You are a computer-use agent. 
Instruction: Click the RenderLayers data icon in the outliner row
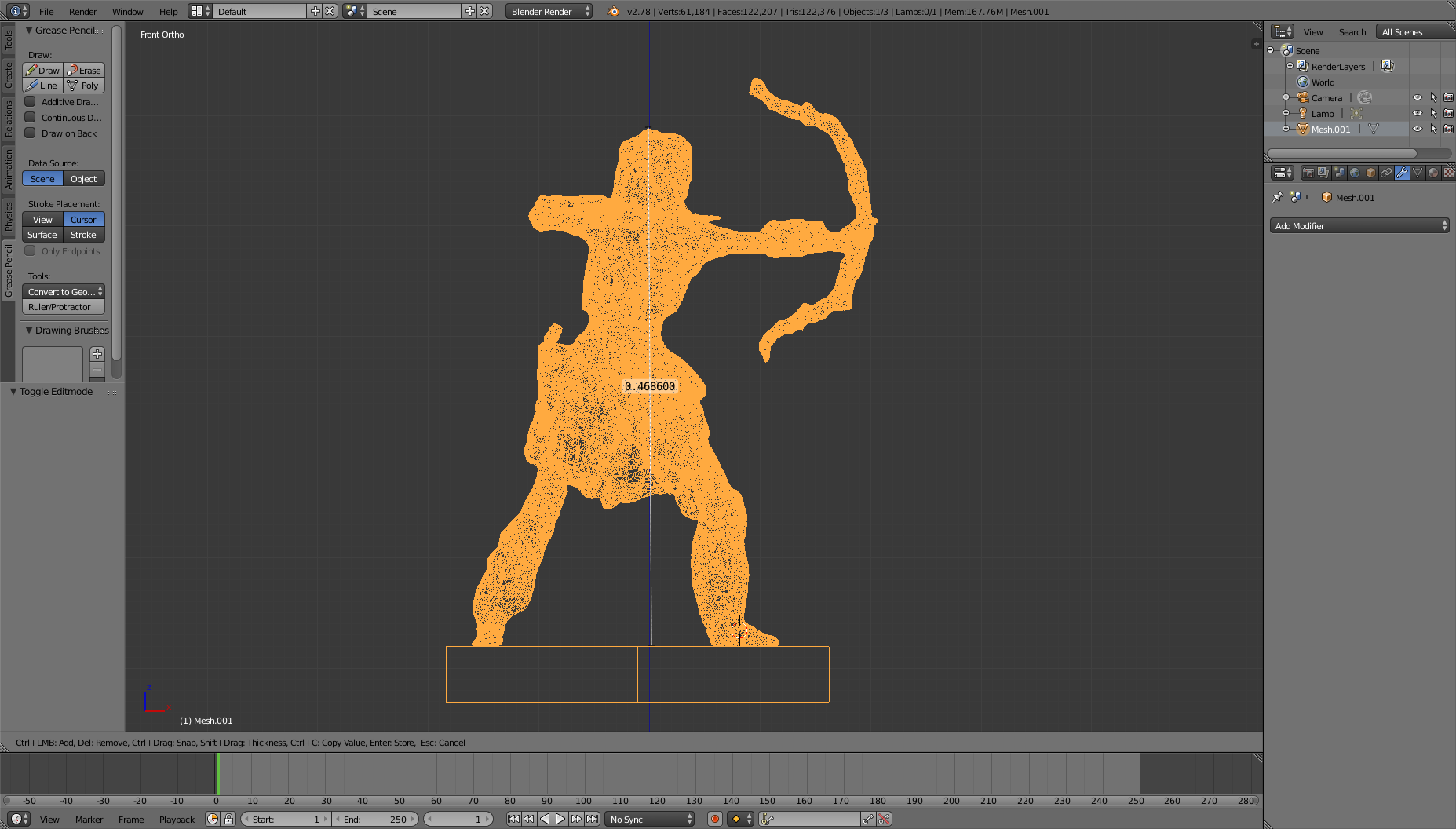(x=1387, y=66)
